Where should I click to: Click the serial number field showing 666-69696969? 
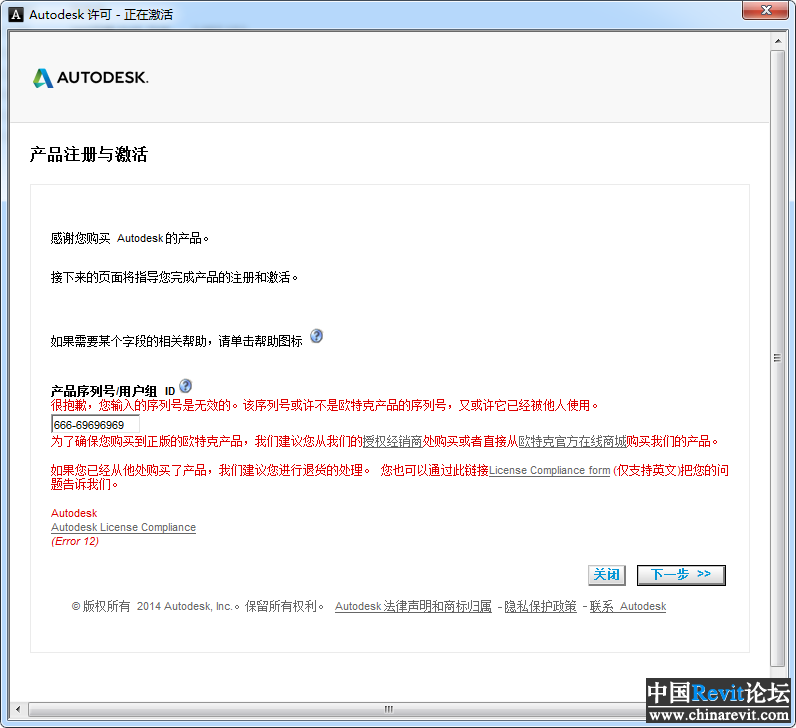(x=95, y=425)
